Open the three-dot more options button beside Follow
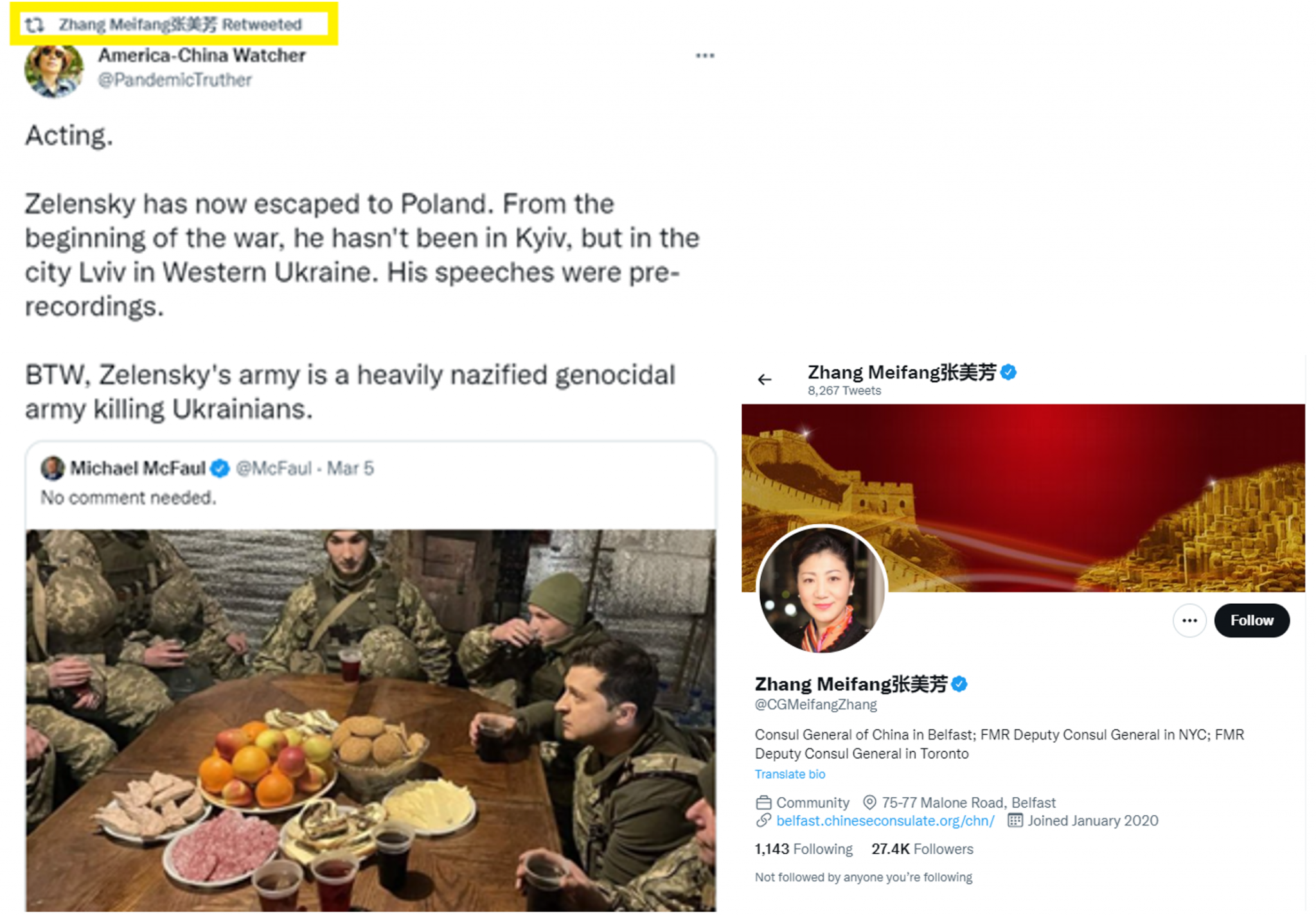 [x=1189, y=621]
